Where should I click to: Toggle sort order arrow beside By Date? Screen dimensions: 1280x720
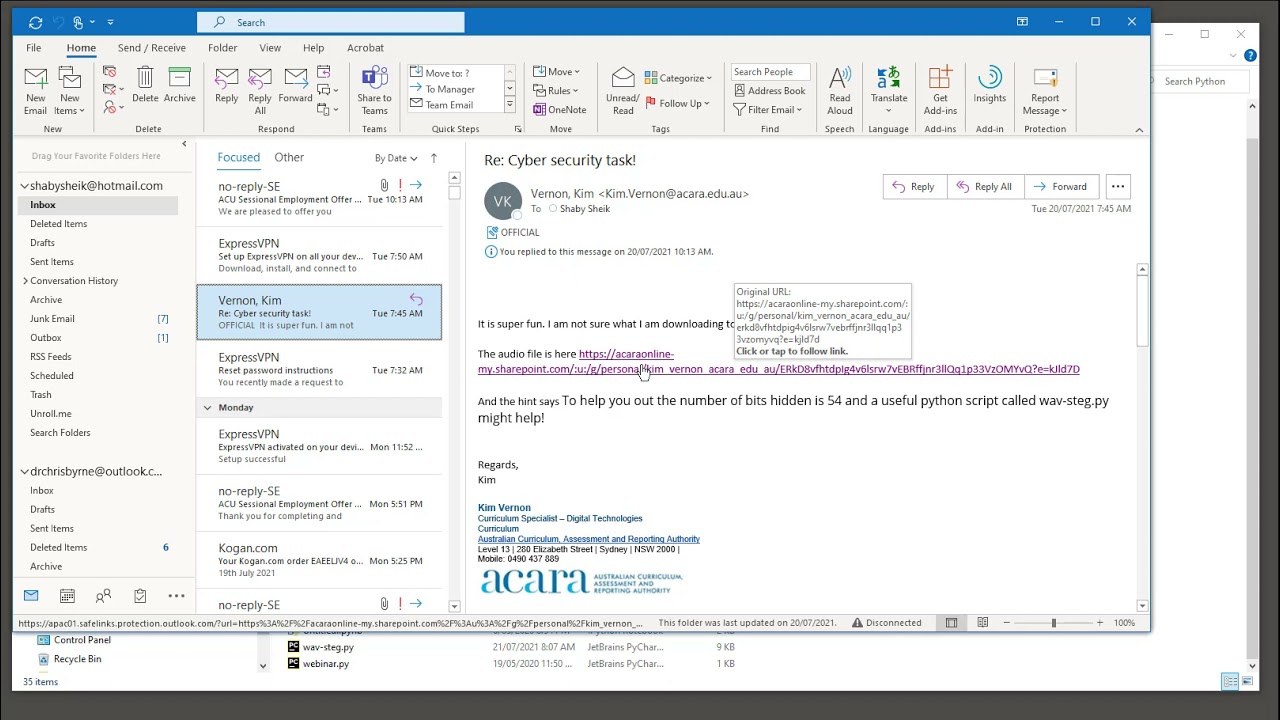[433, 158]
